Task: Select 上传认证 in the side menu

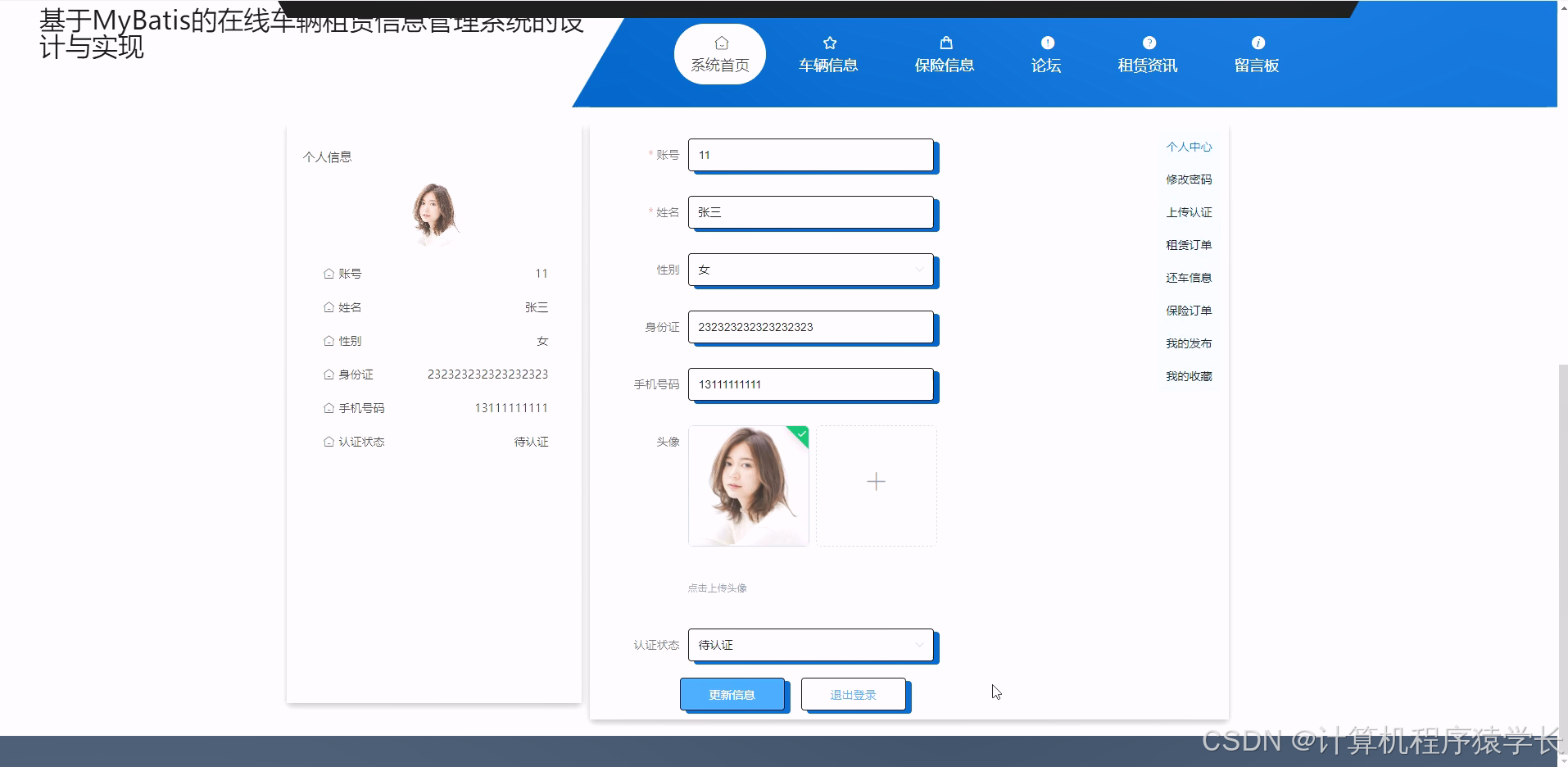Action: pyautogui.click(x=1189, y=212)
